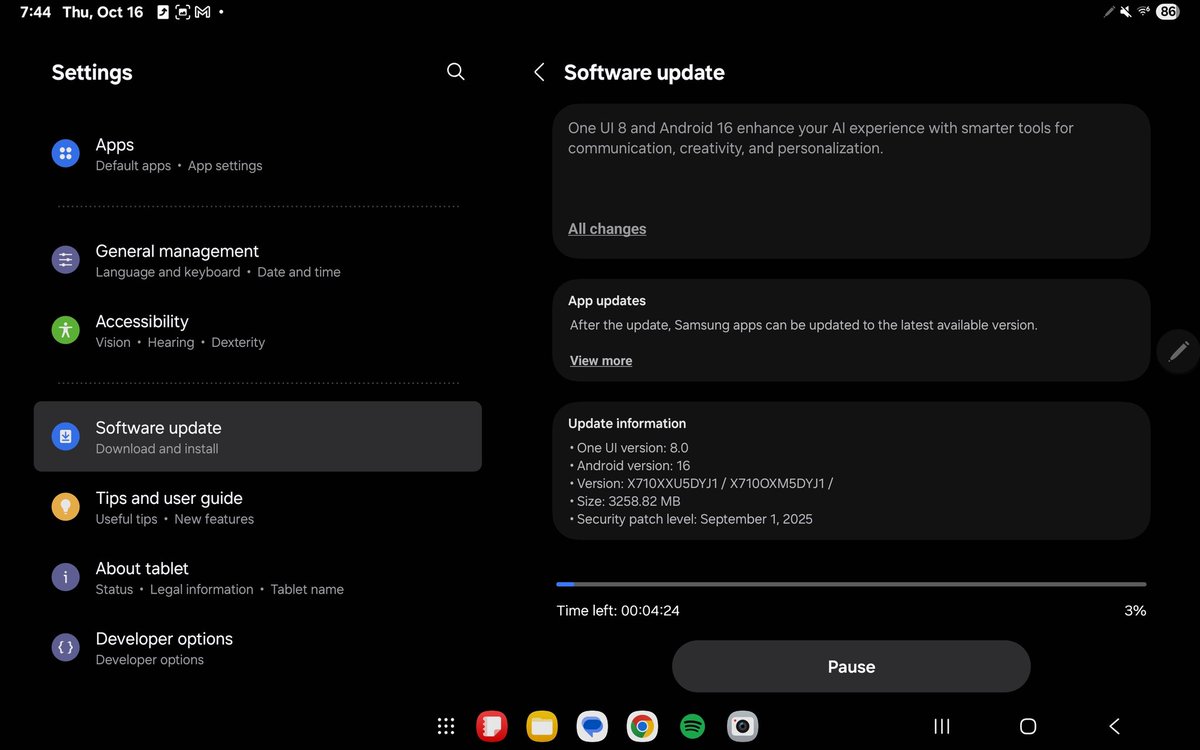
Task: Tap the Back navigation button
Action: pyautogui.click(x=1114, y=727)
